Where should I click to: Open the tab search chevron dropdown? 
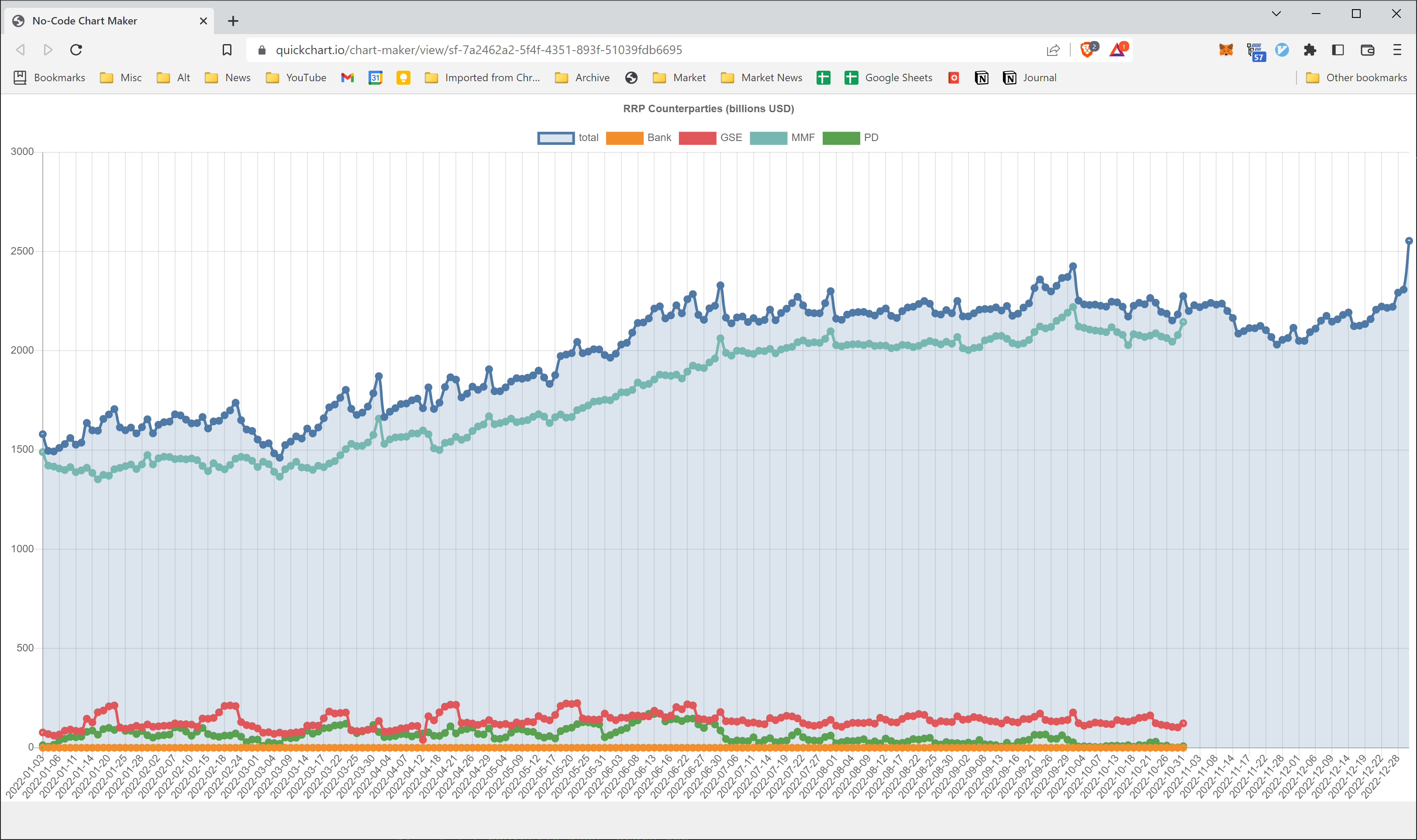(x=1276, y=14)
